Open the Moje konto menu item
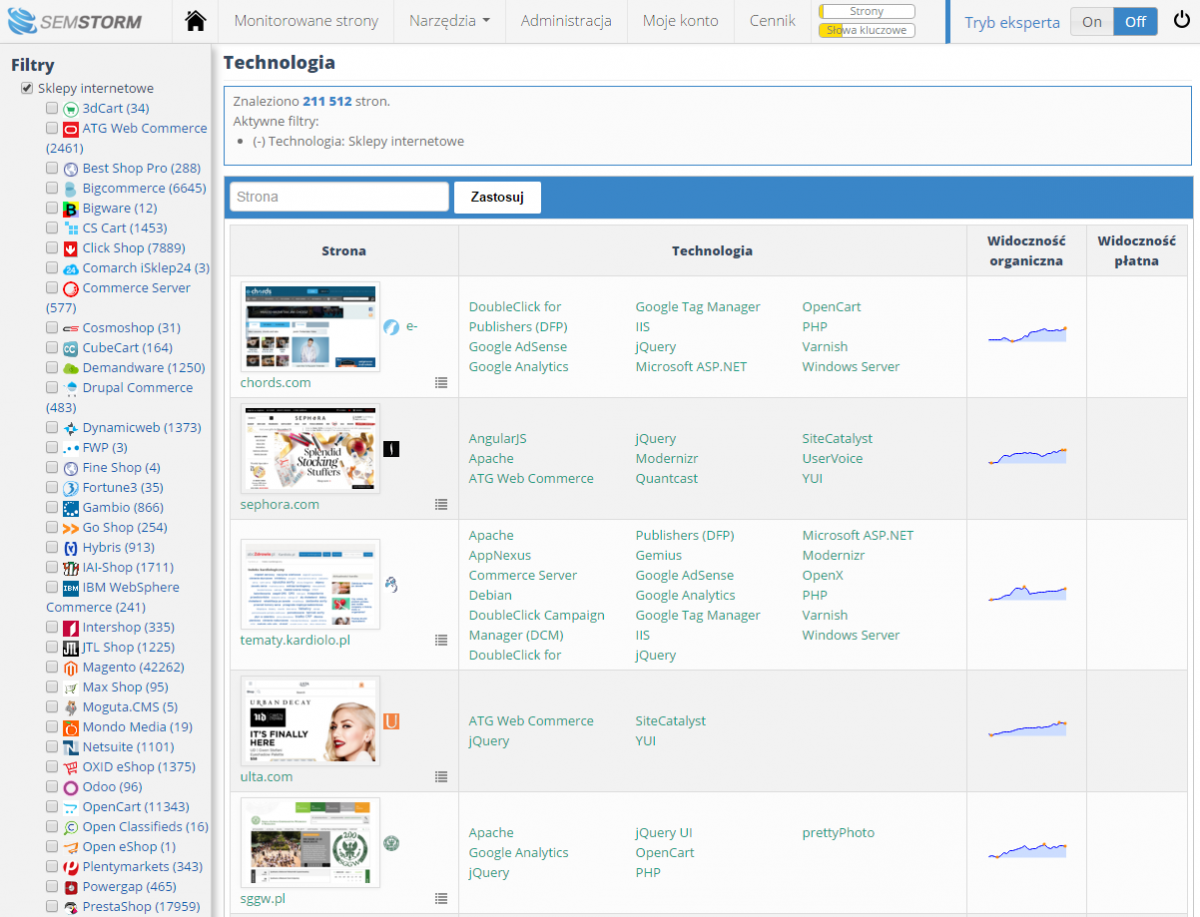 click(x=681, y=21)
